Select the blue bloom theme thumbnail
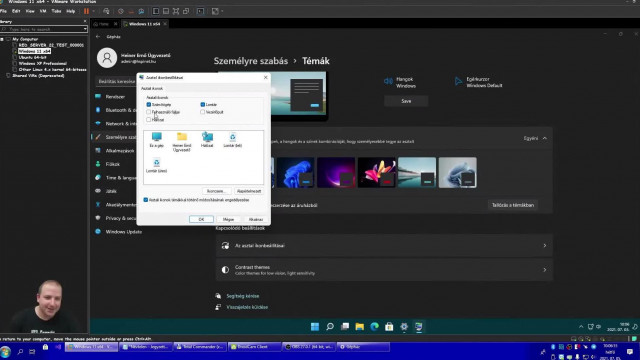The height and width of the screenshot is (360, 640). (x=296, y=173)
